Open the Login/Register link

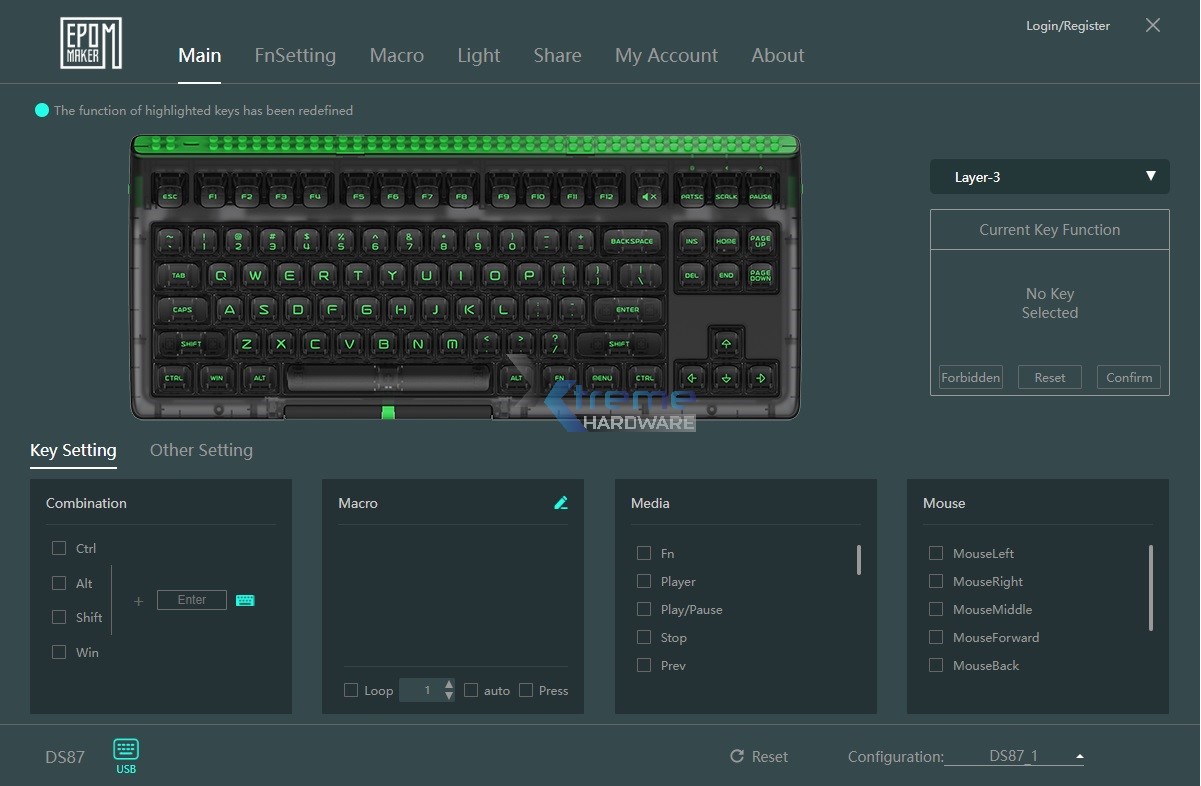[1067, 25]
